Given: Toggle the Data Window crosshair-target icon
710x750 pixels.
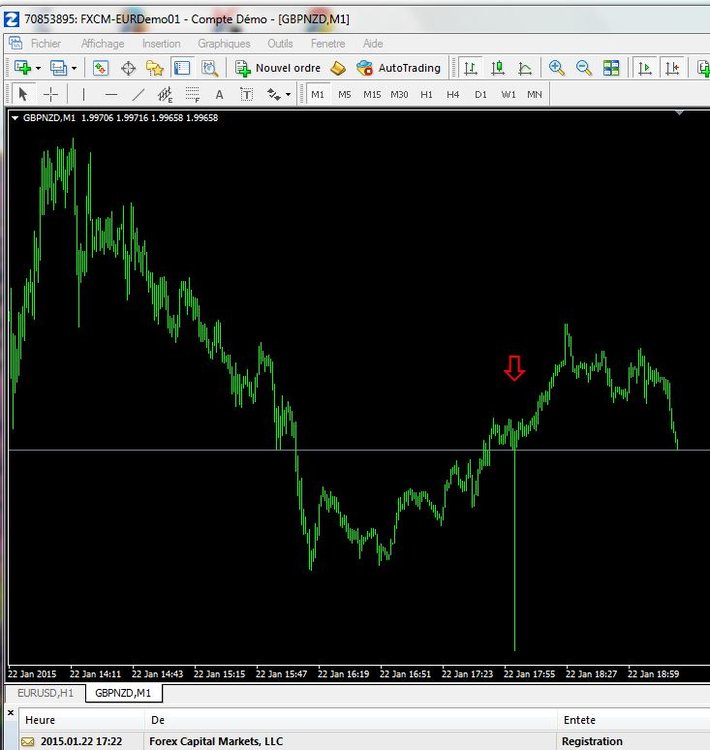Looking at the screenshot, I should click(x=128, y=68).
